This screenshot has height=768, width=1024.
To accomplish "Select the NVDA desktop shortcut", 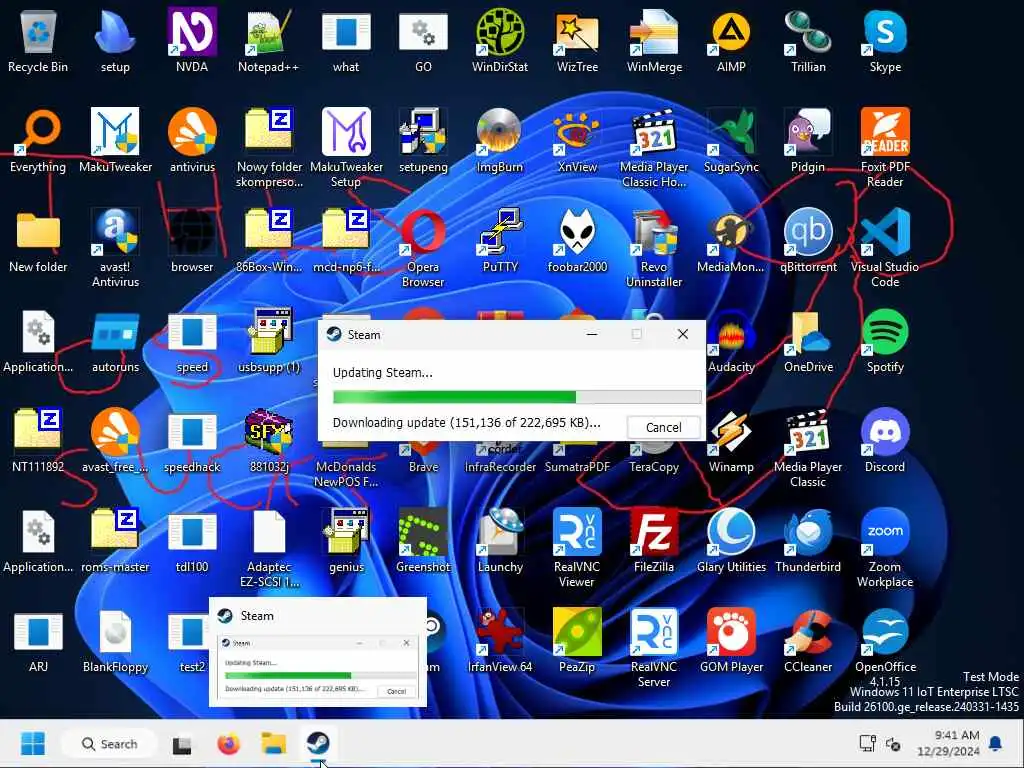I will 192,41.
